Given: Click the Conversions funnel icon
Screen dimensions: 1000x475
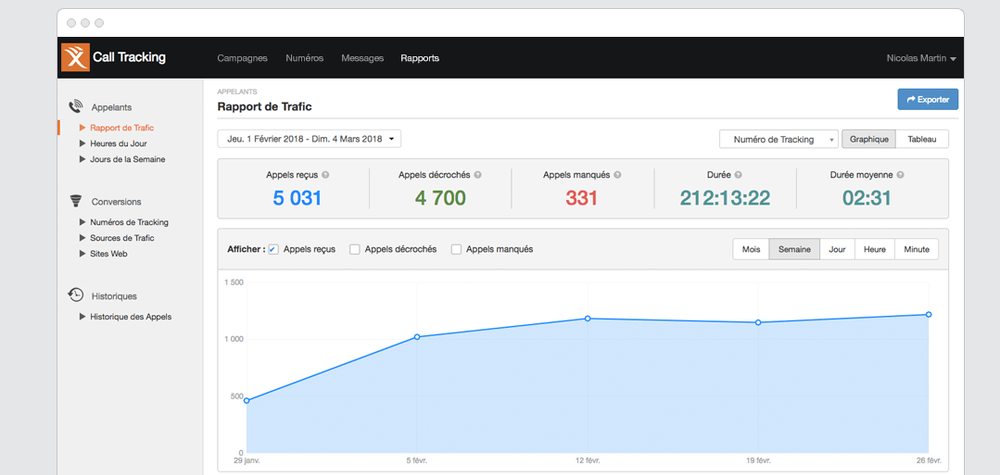Looking at the screenshot, I should click(76, 201).
